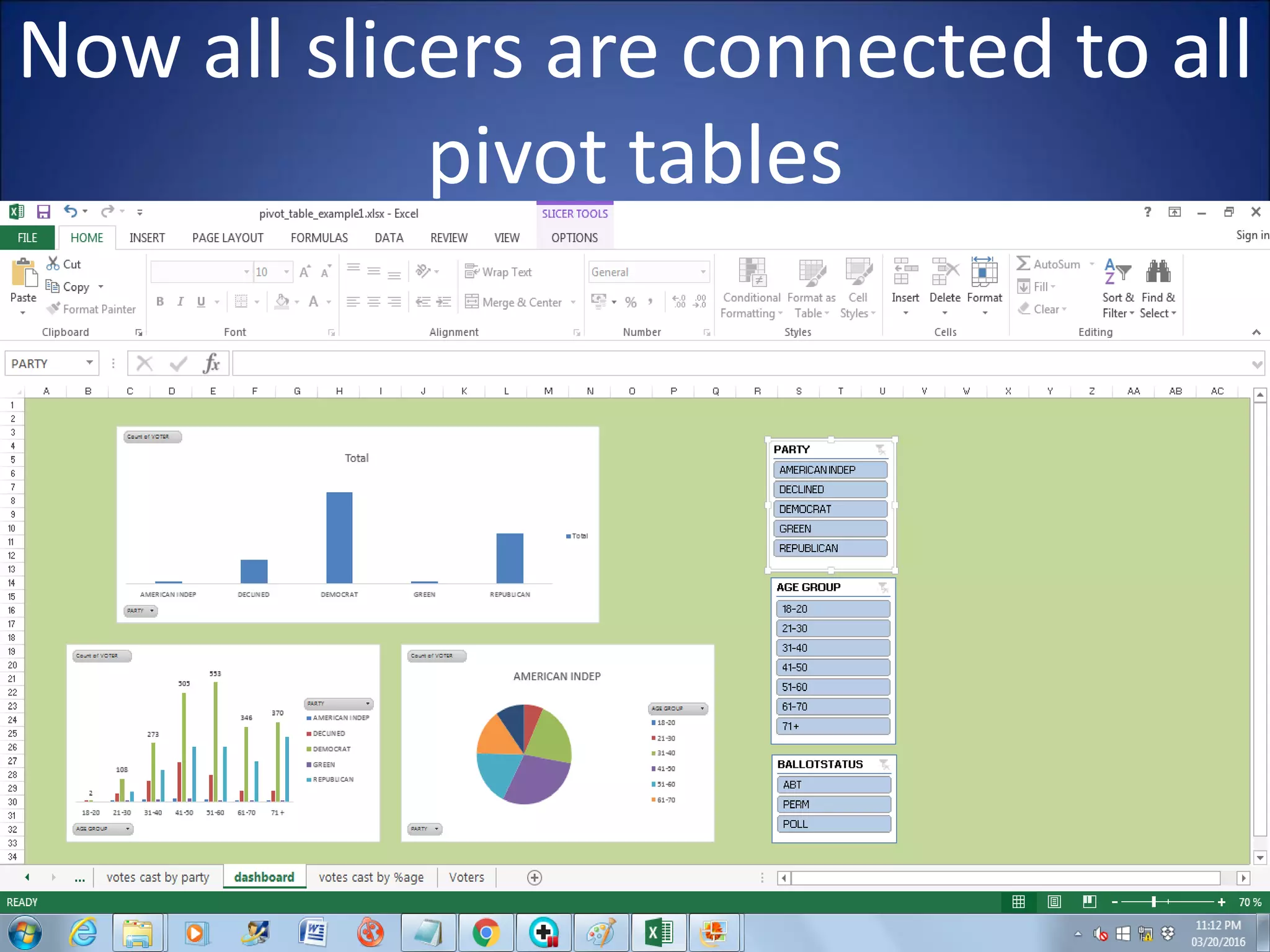Open the PAGE LAYOUT ribbon tab

(228, 237)
